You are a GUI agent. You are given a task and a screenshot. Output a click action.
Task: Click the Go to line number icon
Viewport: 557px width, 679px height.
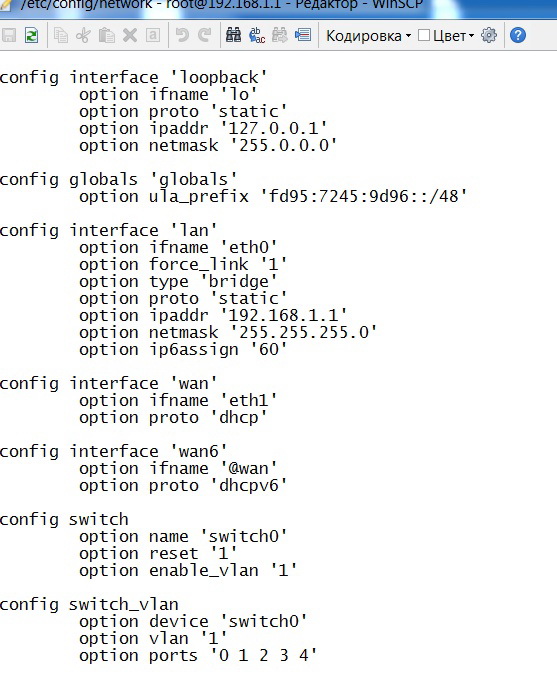(303, 35)
